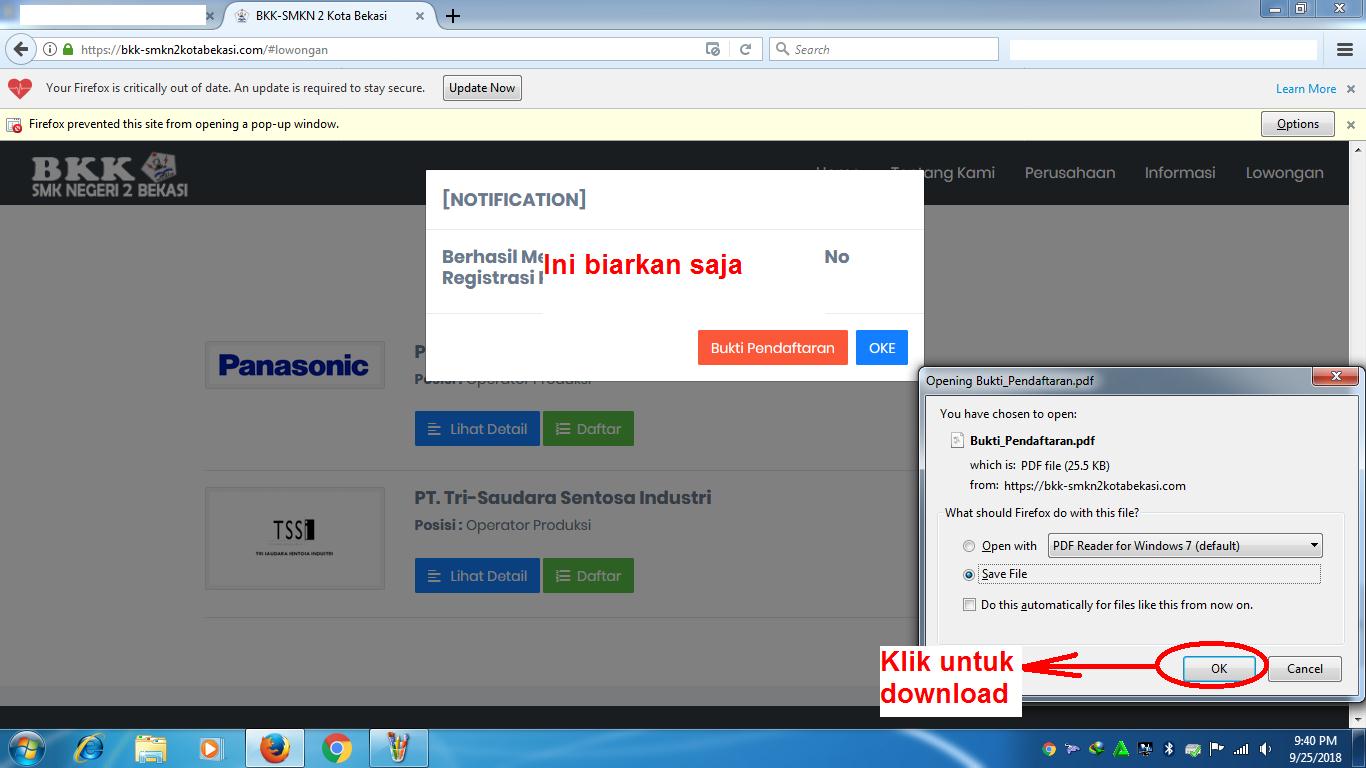This screenshot has width=1366, height=768.
Task: Select the 'Save File' radio button
Action: (969, 575)
